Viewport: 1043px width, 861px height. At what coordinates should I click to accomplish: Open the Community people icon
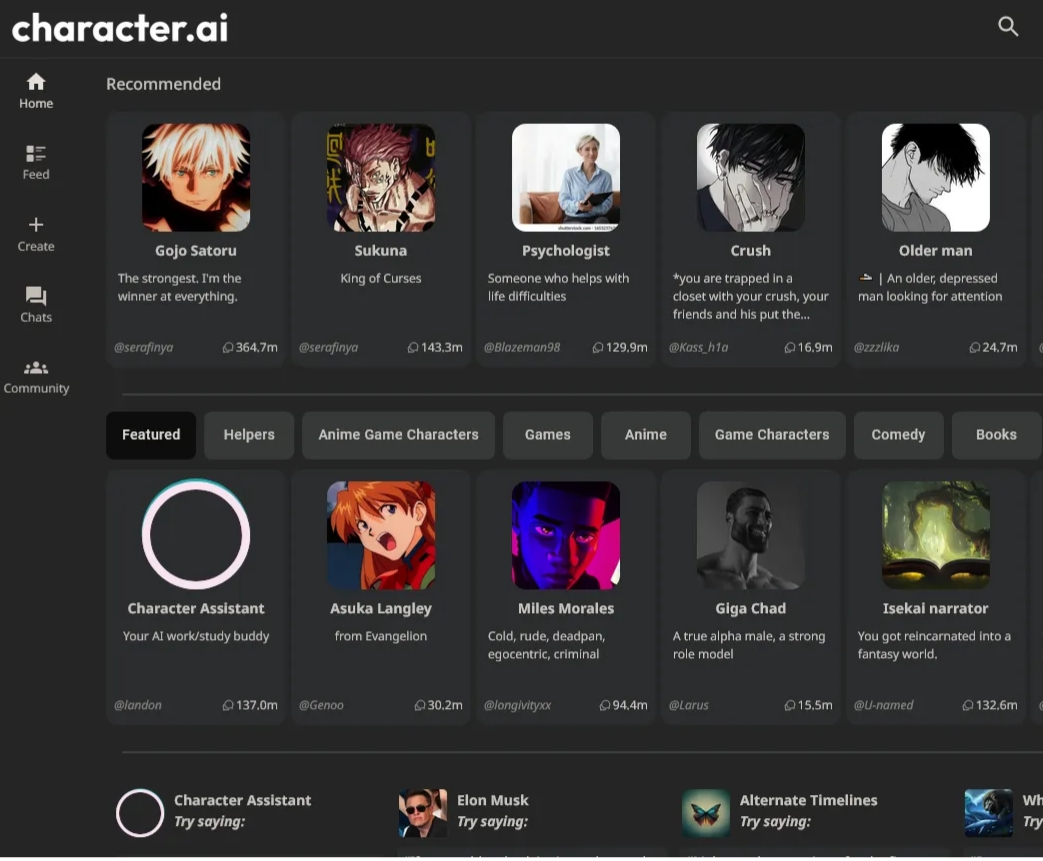coord(36,368)
